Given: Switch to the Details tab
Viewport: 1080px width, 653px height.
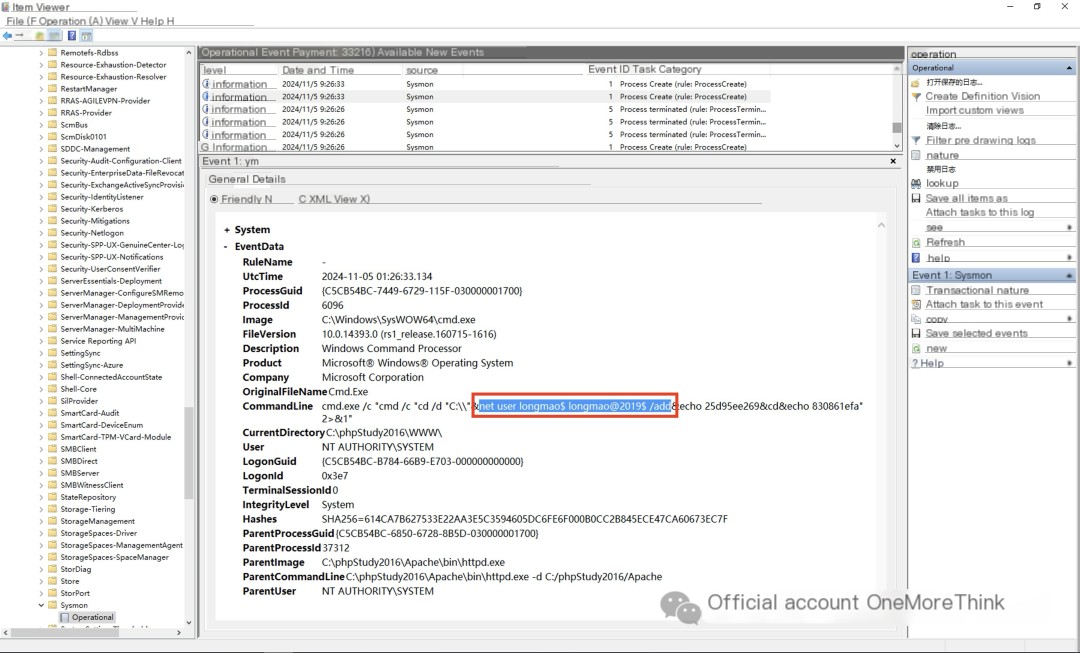Looking at the screenshot, I should [x=269, y=179].
